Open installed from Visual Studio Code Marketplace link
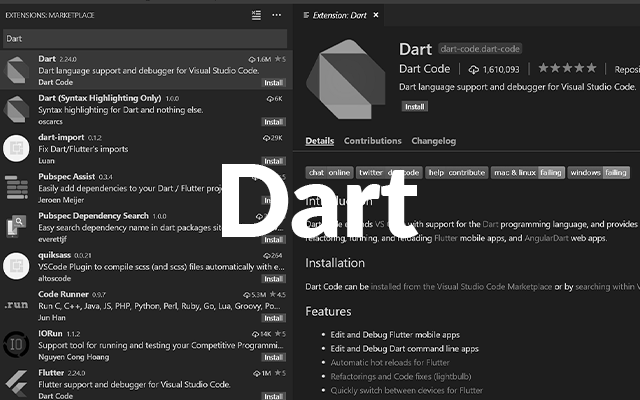Image resolution: width=640 pixels, height=400 pixels. pyautogui.click(x=461, y=287)
